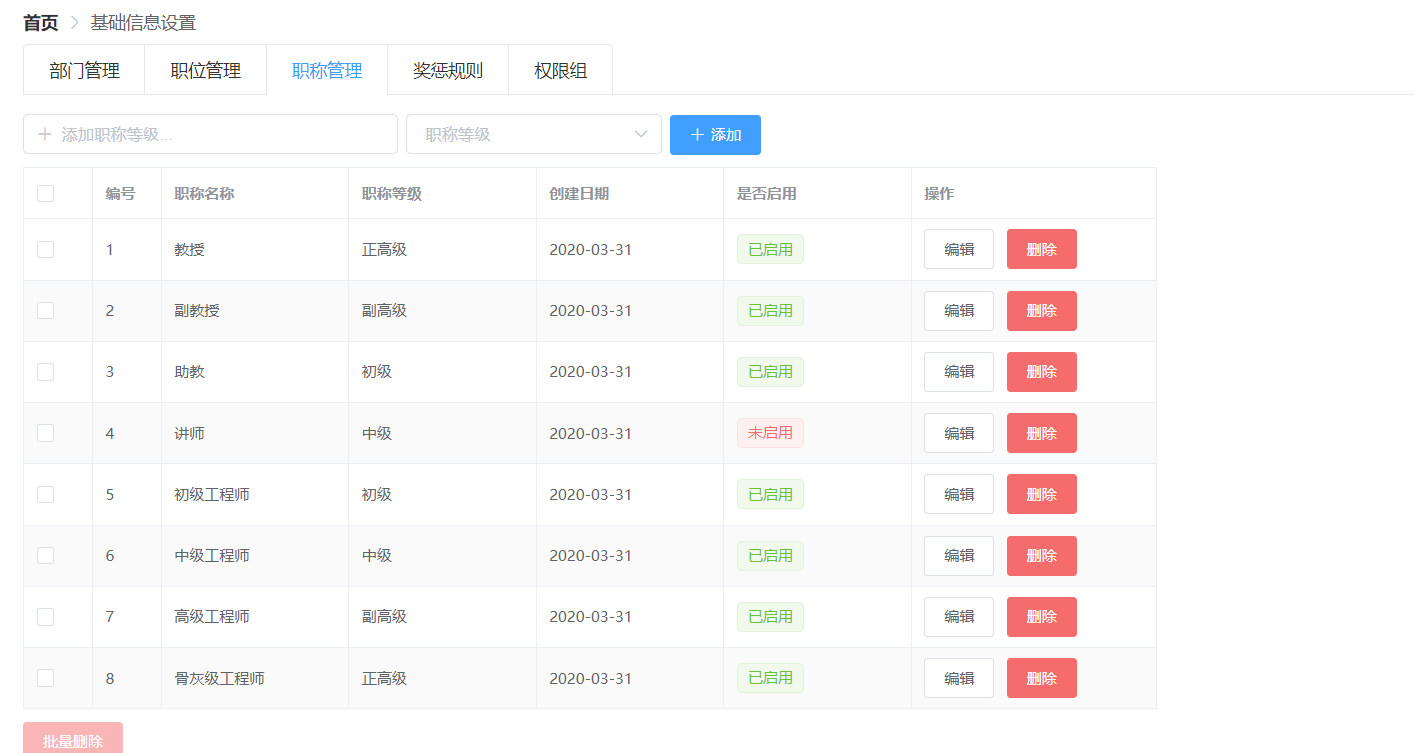The image size is (1414, 753).
Task: Delete the 初级工程师 row
Action: [x=1042, y=494]
